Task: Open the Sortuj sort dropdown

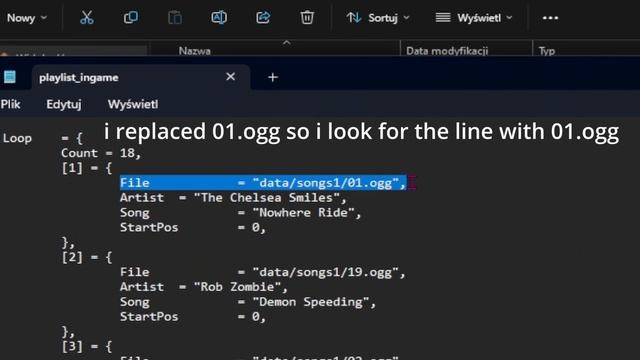Action: 378,18
